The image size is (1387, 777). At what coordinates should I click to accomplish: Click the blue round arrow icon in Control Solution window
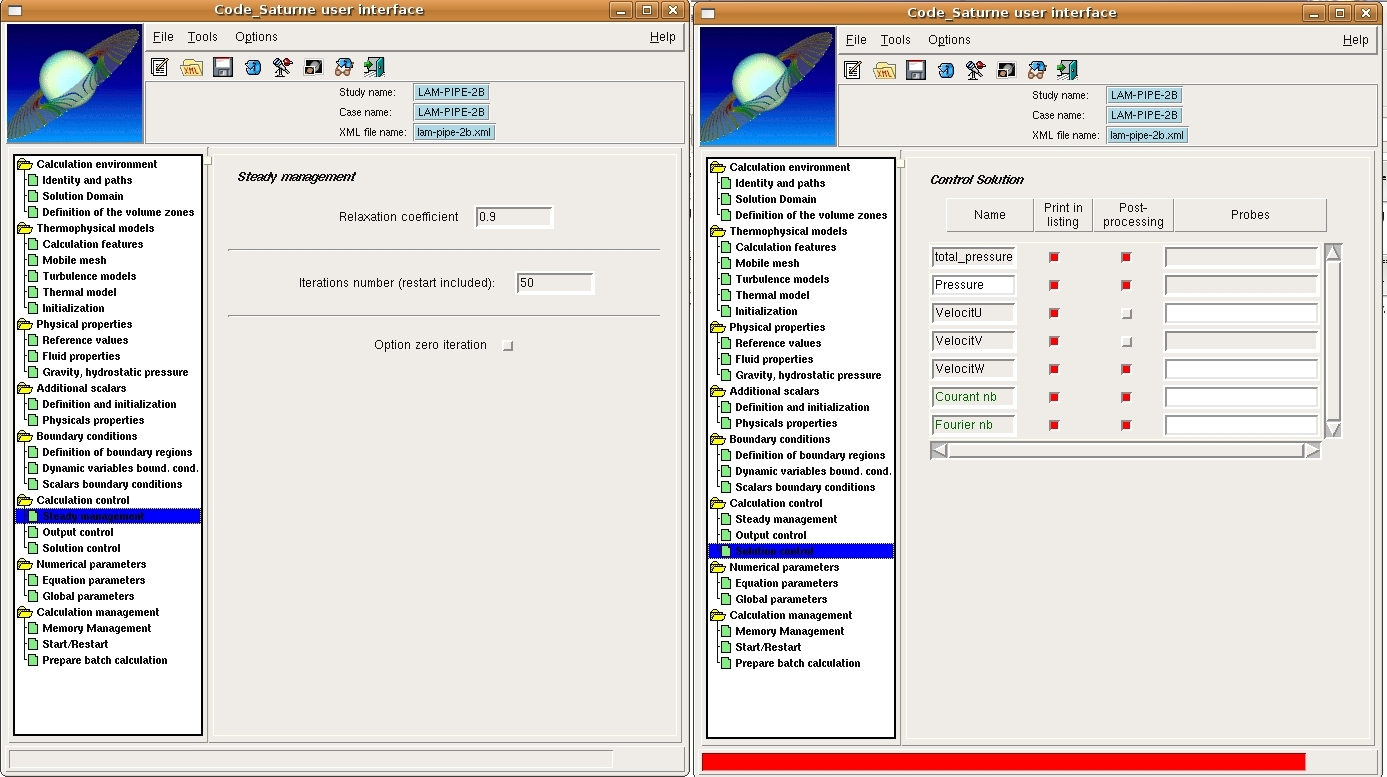click(x=946, y=70)
